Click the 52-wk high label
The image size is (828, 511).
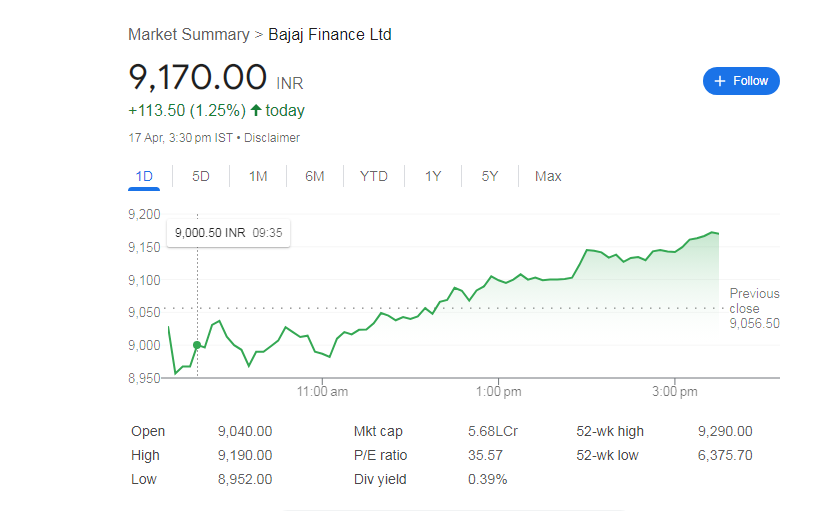(610, 431)
